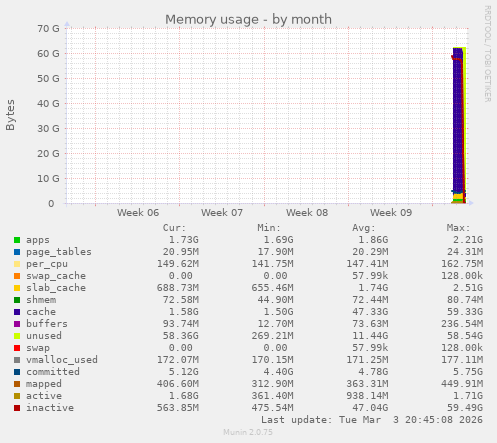The height and width of the screenshot is (443, 497).
Task: Click the 'committed' legend label
Action: pyautogui.click(x=53, y=372)
